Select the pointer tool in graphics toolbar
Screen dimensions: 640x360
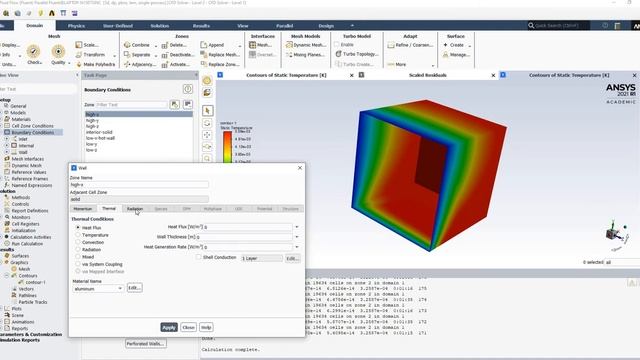point(207,111)
